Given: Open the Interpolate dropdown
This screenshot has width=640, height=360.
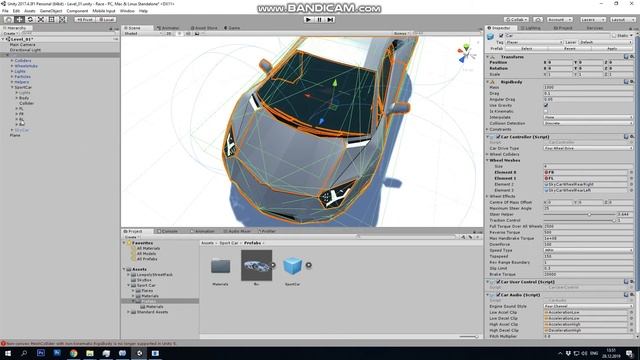Looking at the screenshot, I should 588,117.
